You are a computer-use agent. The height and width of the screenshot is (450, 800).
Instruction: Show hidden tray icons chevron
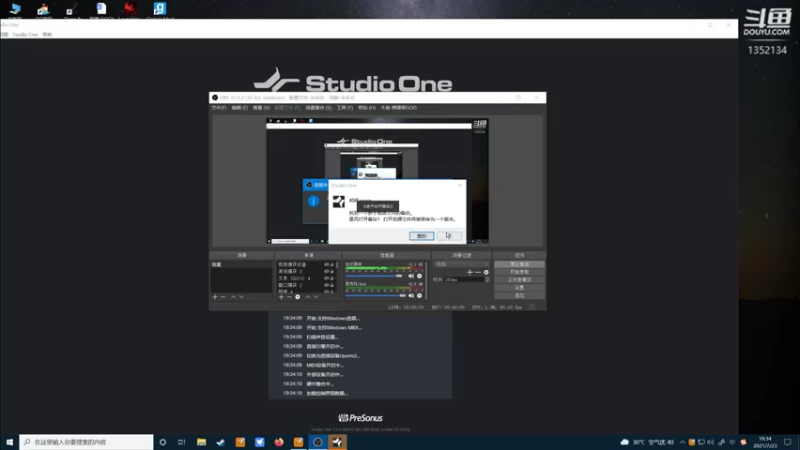pyautogui.click(x=682, y=442)
